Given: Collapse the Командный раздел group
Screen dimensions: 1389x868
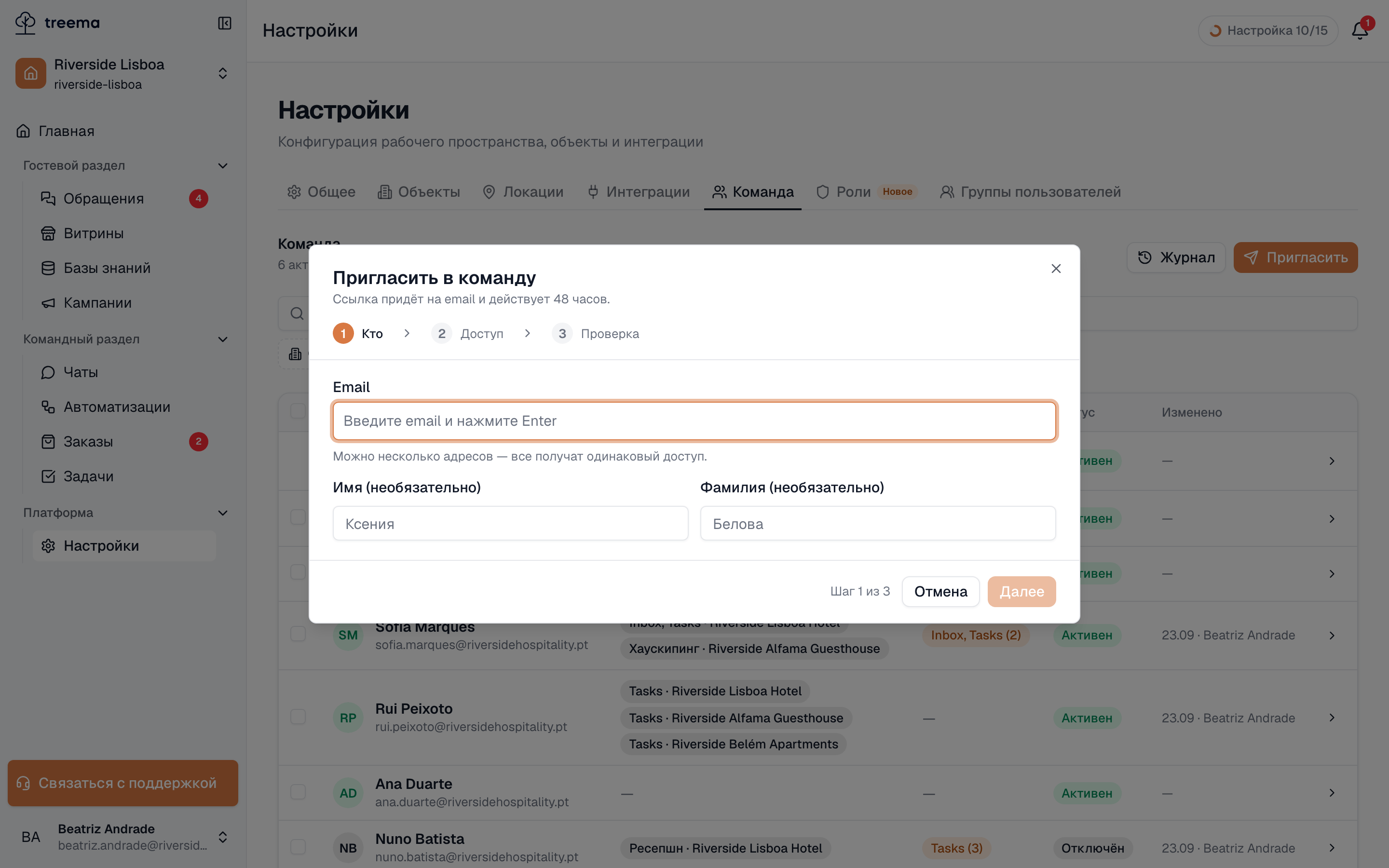Looking at the screenshot, I should pyautogui.click(x=223, y=339).
